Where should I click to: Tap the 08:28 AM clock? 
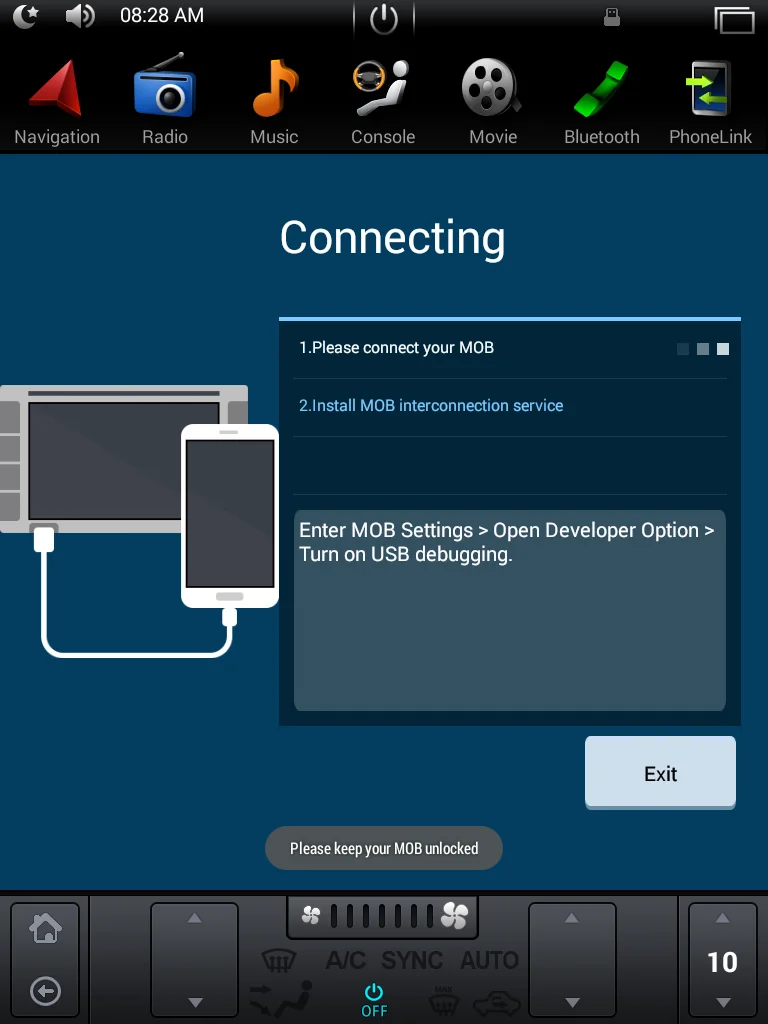[162, 15]
